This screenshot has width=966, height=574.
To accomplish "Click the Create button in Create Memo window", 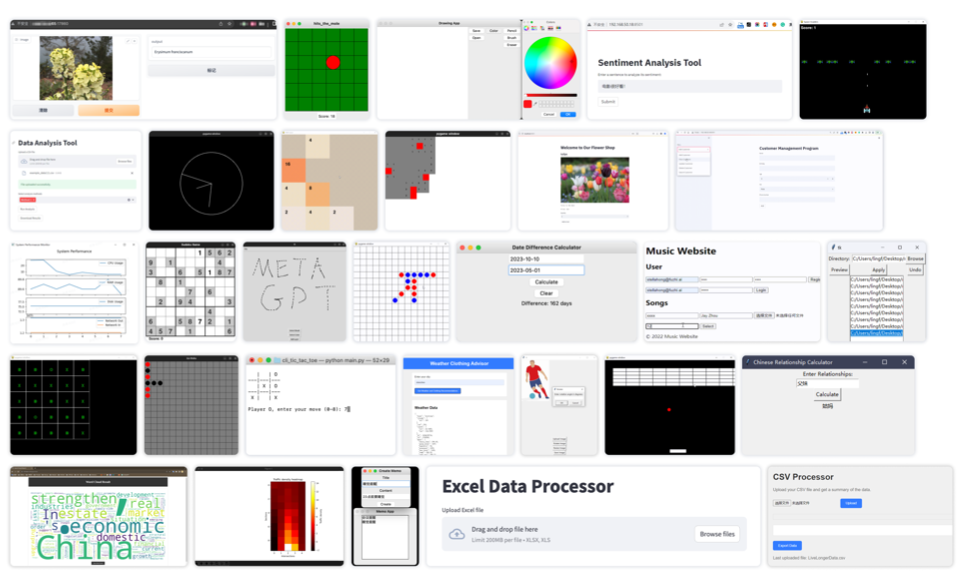I will coord(386,504).
